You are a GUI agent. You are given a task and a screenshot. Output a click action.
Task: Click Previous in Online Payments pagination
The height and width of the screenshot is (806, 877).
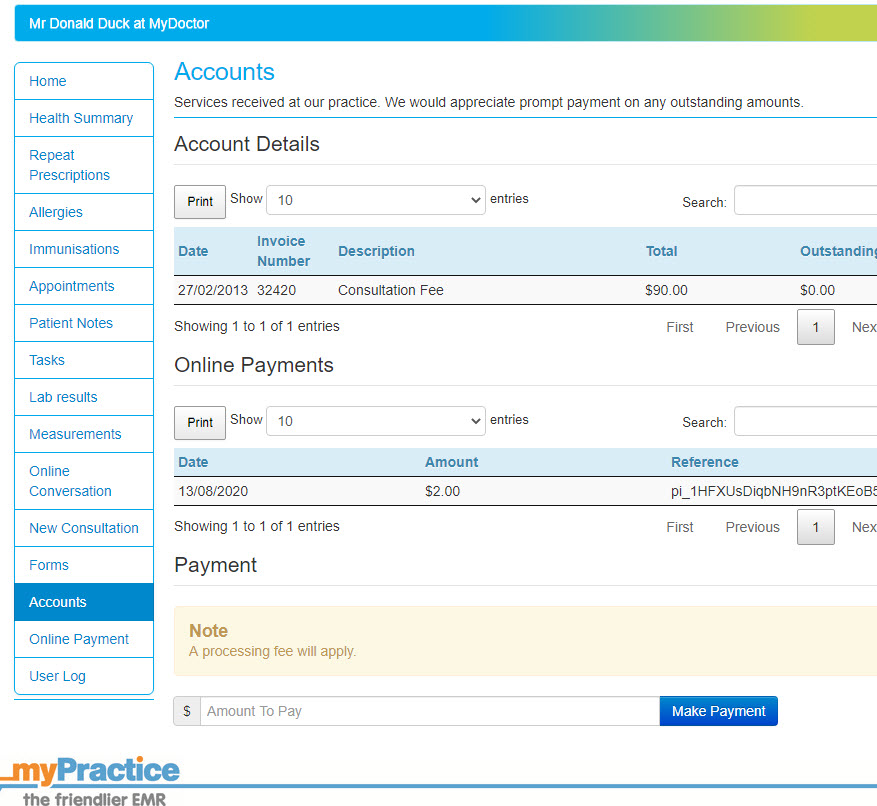coord(752,527)
